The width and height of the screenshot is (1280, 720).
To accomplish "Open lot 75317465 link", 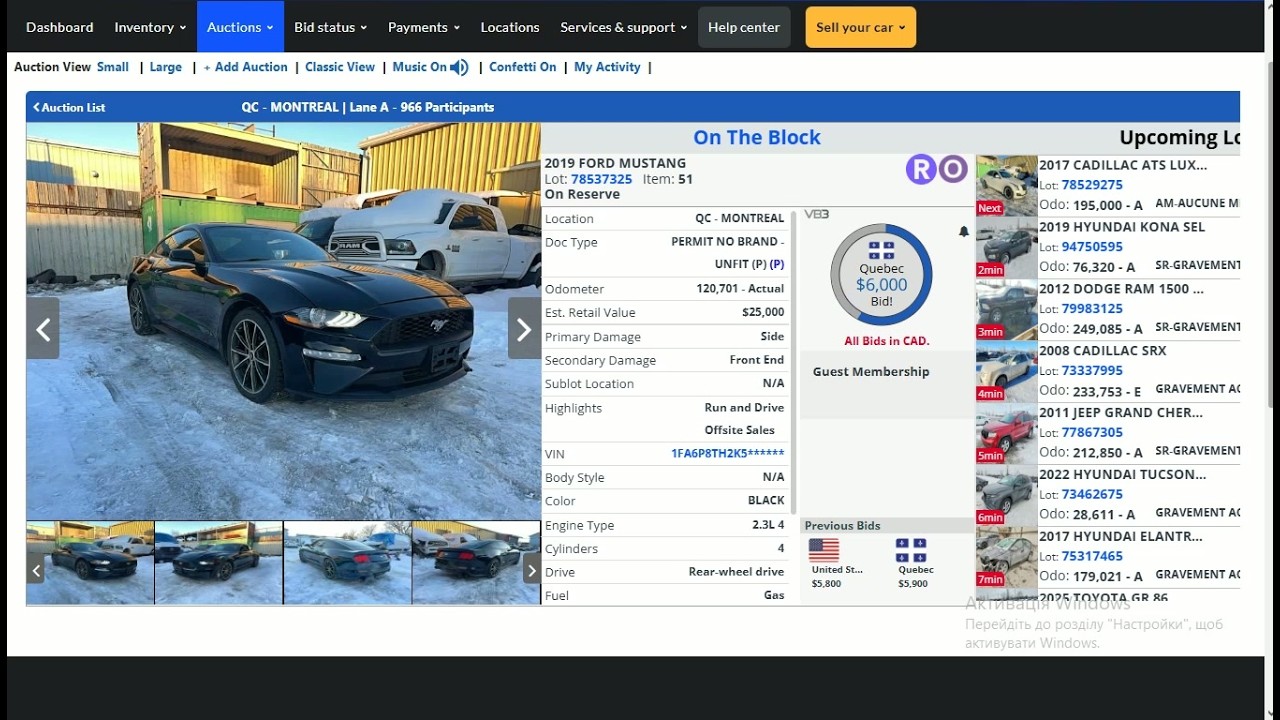I will pos(1092,557).
